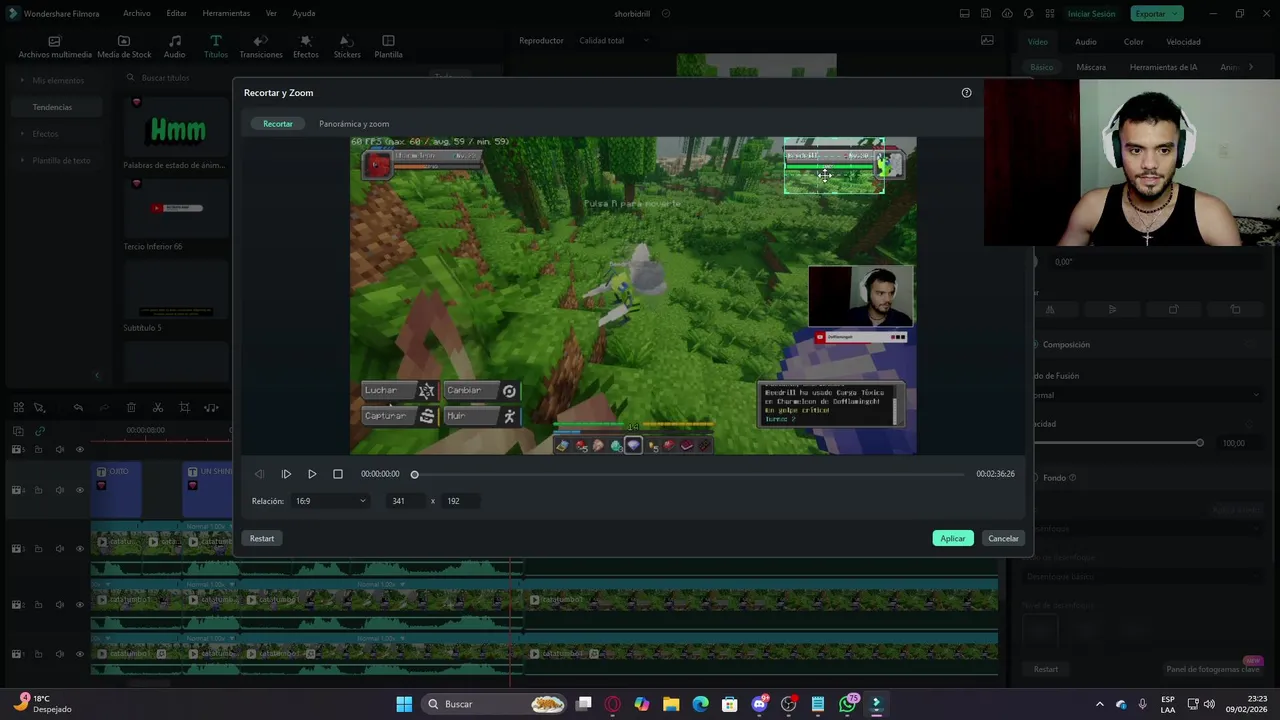This screenshot has height=720, width=1280.
Task: Open the Media de Stock panel
Action: tap(124, 47)
